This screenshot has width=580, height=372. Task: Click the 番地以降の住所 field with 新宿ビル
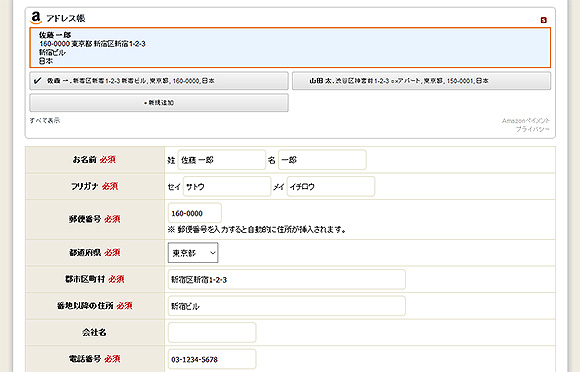click(x=287, y=306)
